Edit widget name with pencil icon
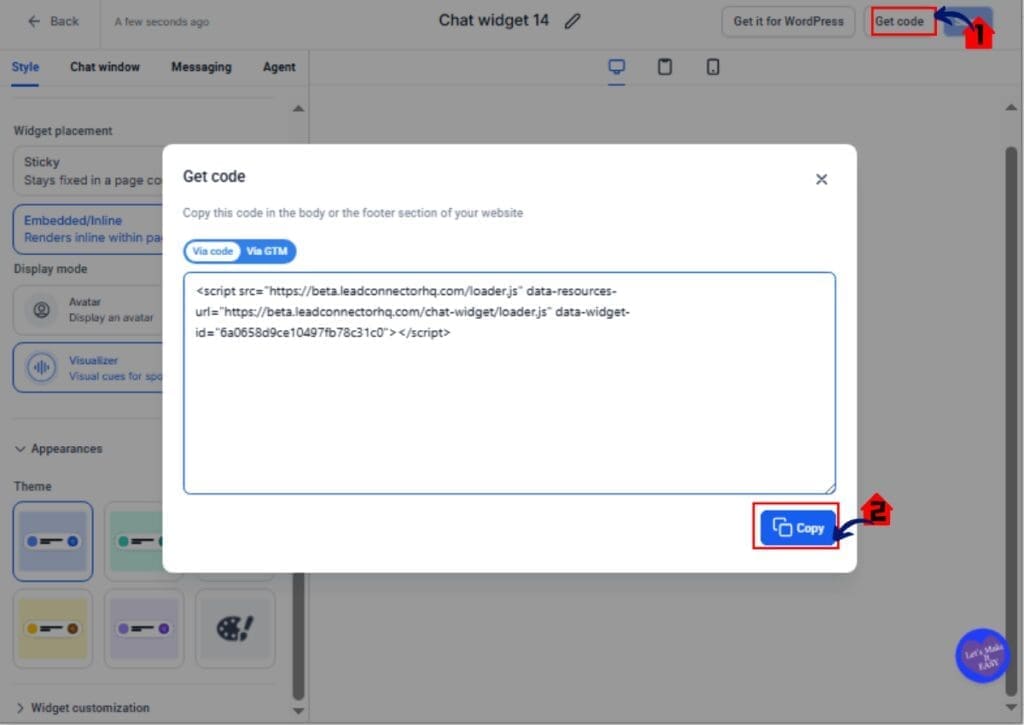This screenshot has width=1024, height=725. (572, 22)
